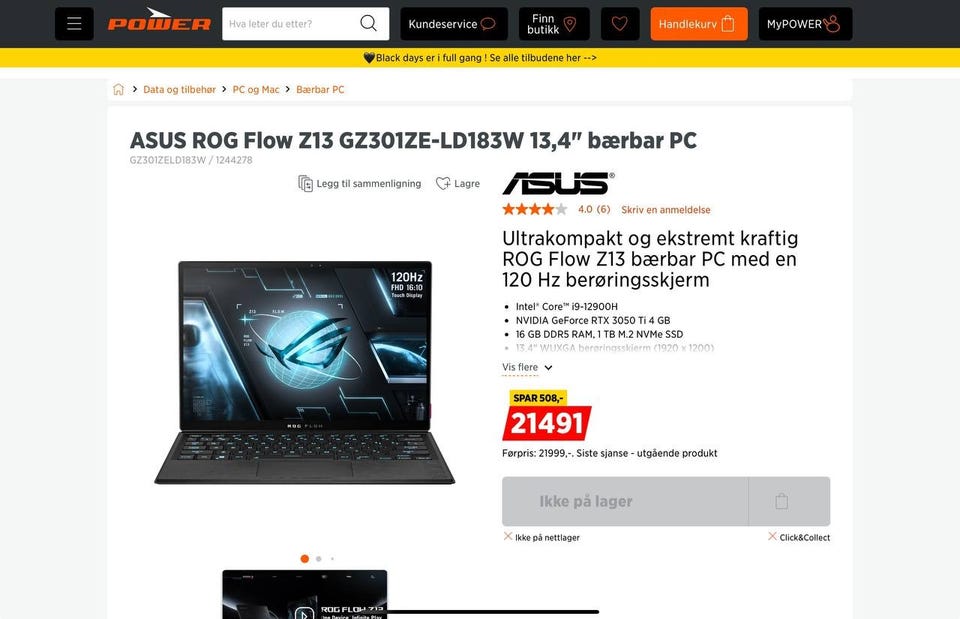Open Data og tilbehør breadcrumb
The image size is (960, 619).
coord(179,89)
